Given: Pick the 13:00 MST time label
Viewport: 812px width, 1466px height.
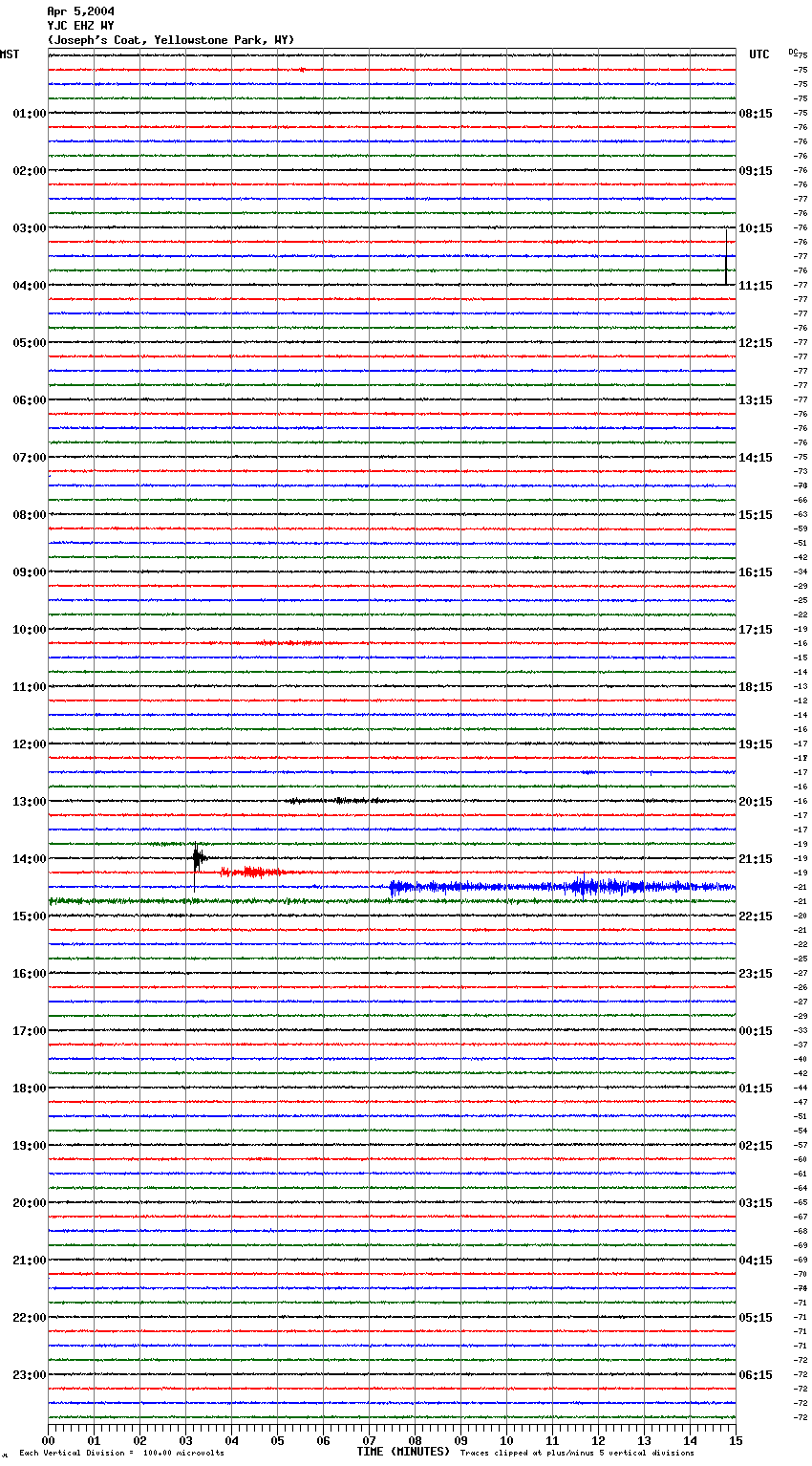Looking at the screenshot, I should pyautogui.click(x=30, y=802).
